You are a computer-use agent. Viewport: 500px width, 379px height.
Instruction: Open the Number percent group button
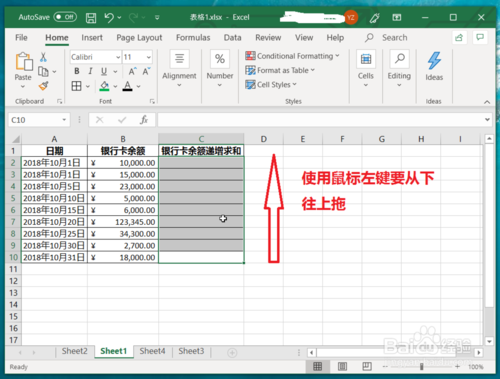(x=220, y=69)
